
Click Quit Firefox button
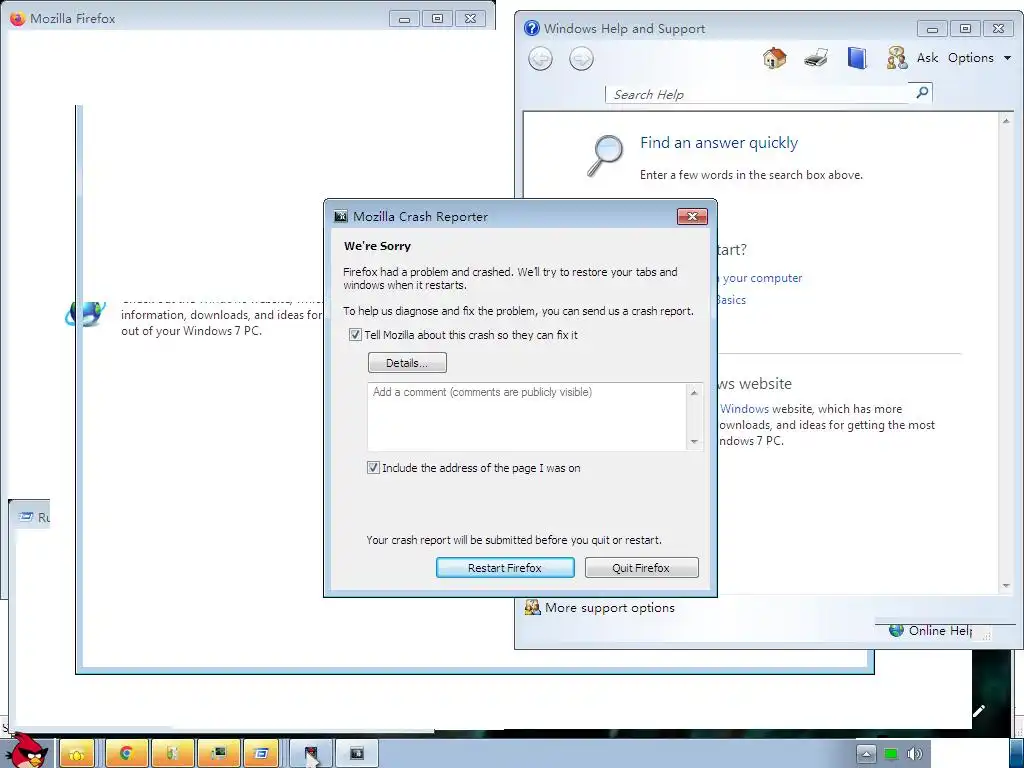(641, 568)
